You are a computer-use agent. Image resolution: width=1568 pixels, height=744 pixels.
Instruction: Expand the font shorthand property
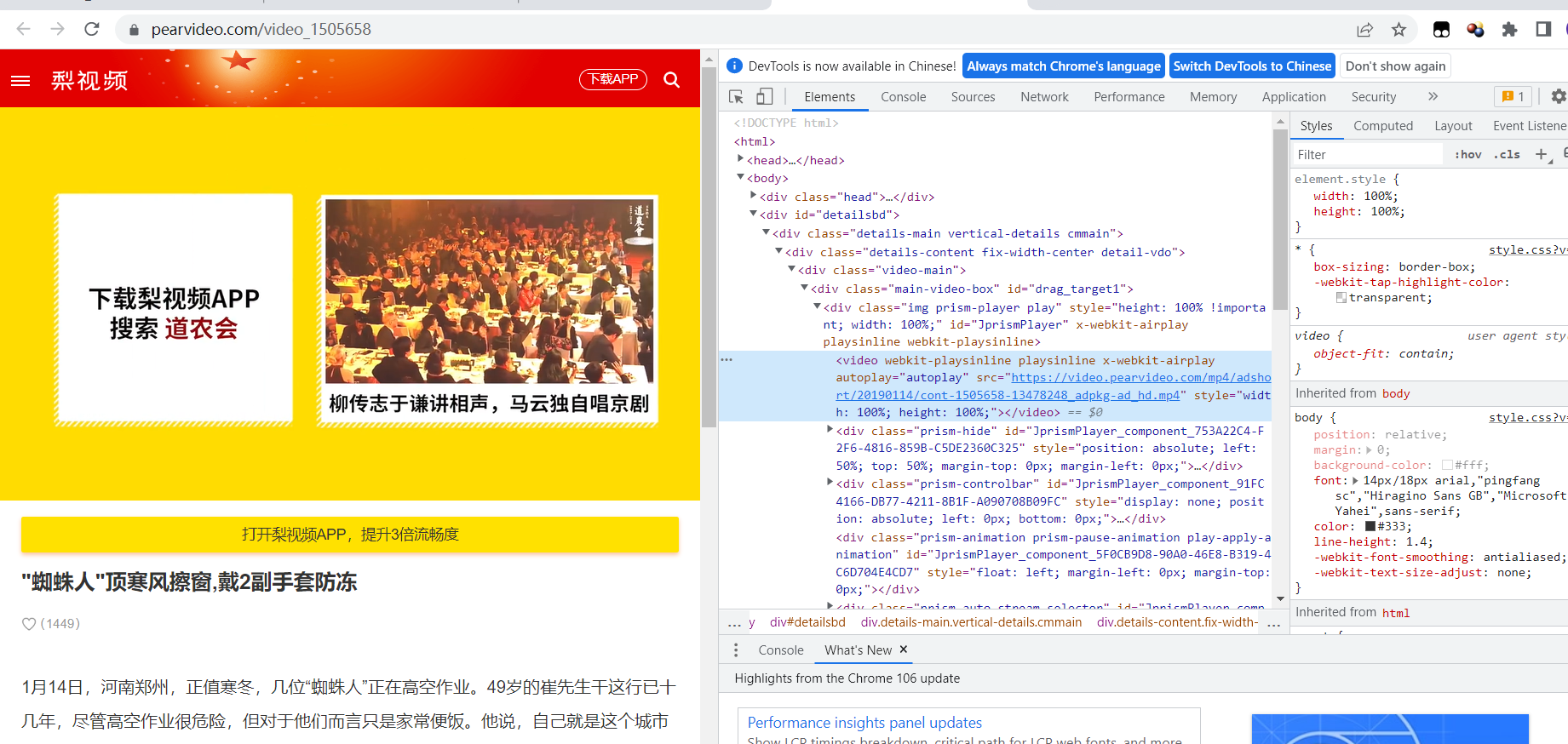pyautogui.click(x=1355, y=481)
